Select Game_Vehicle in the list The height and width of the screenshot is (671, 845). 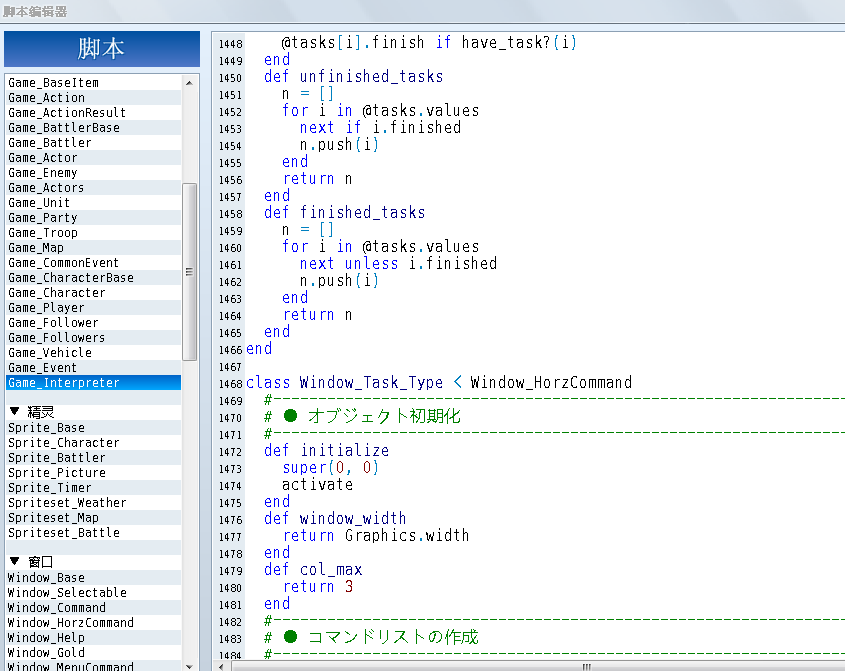(93, 353)
